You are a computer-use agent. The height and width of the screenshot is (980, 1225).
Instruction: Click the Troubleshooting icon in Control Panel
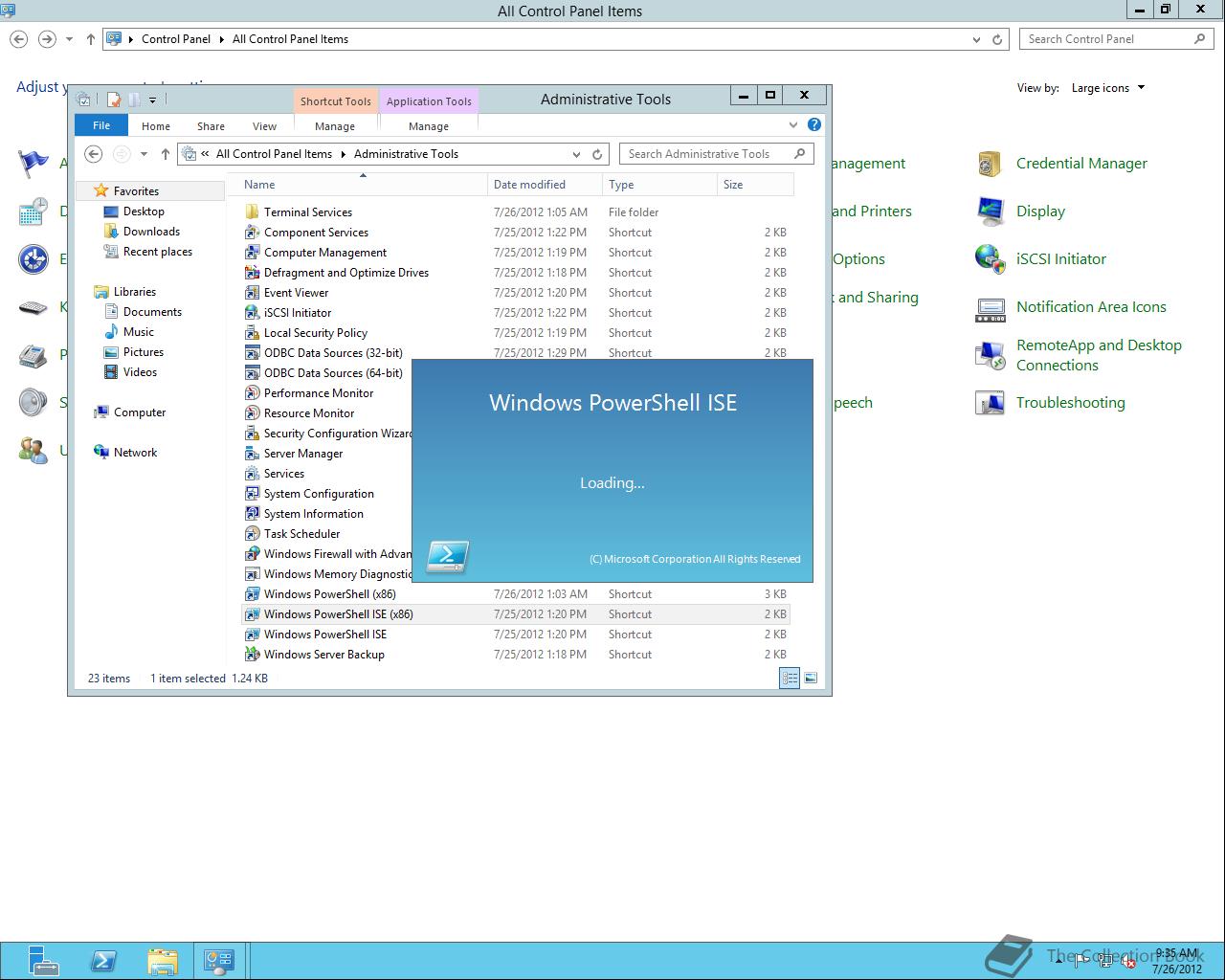990,403
